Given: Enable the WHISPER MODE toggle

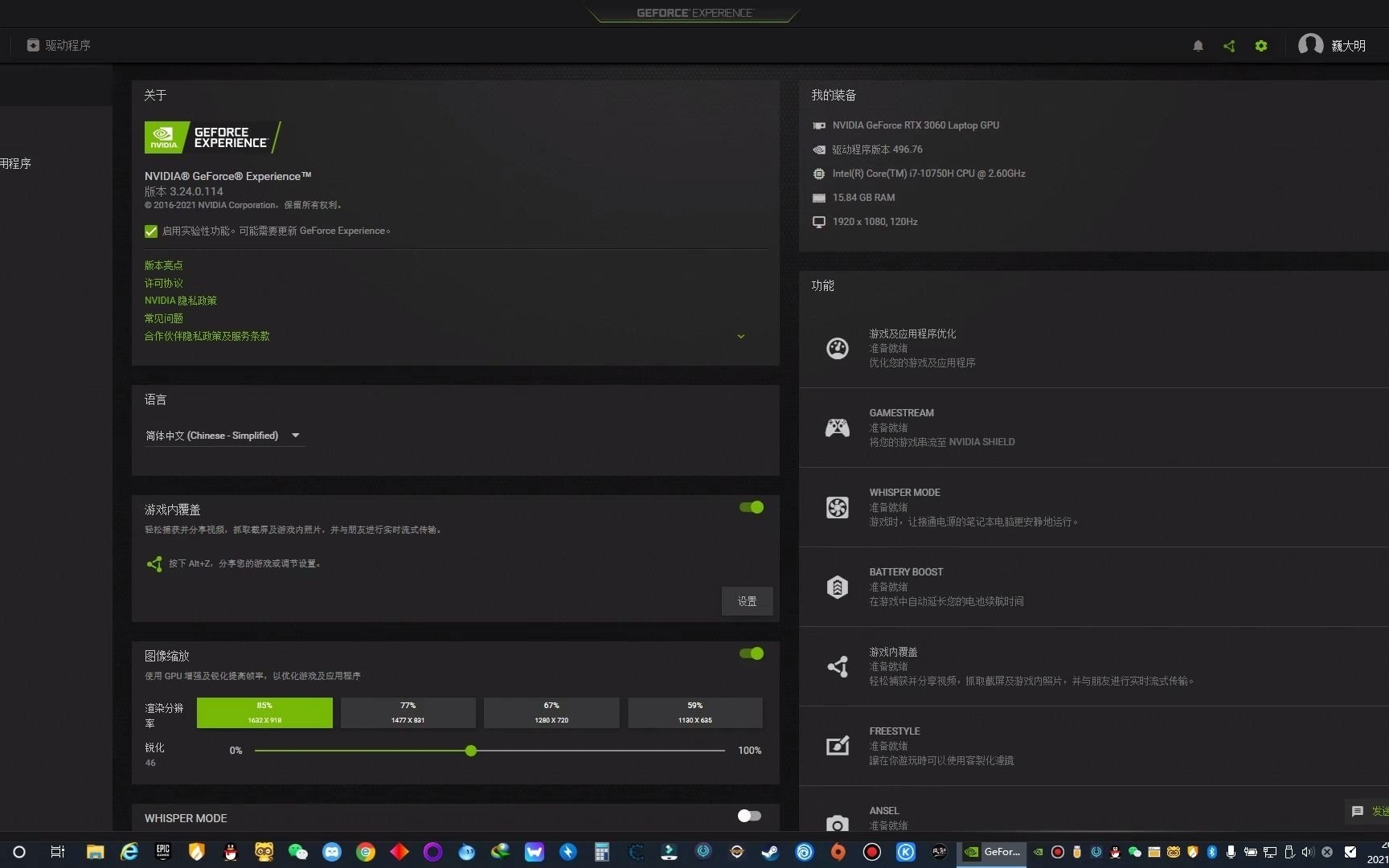Looking at the screenshot, I should point(749,816).
